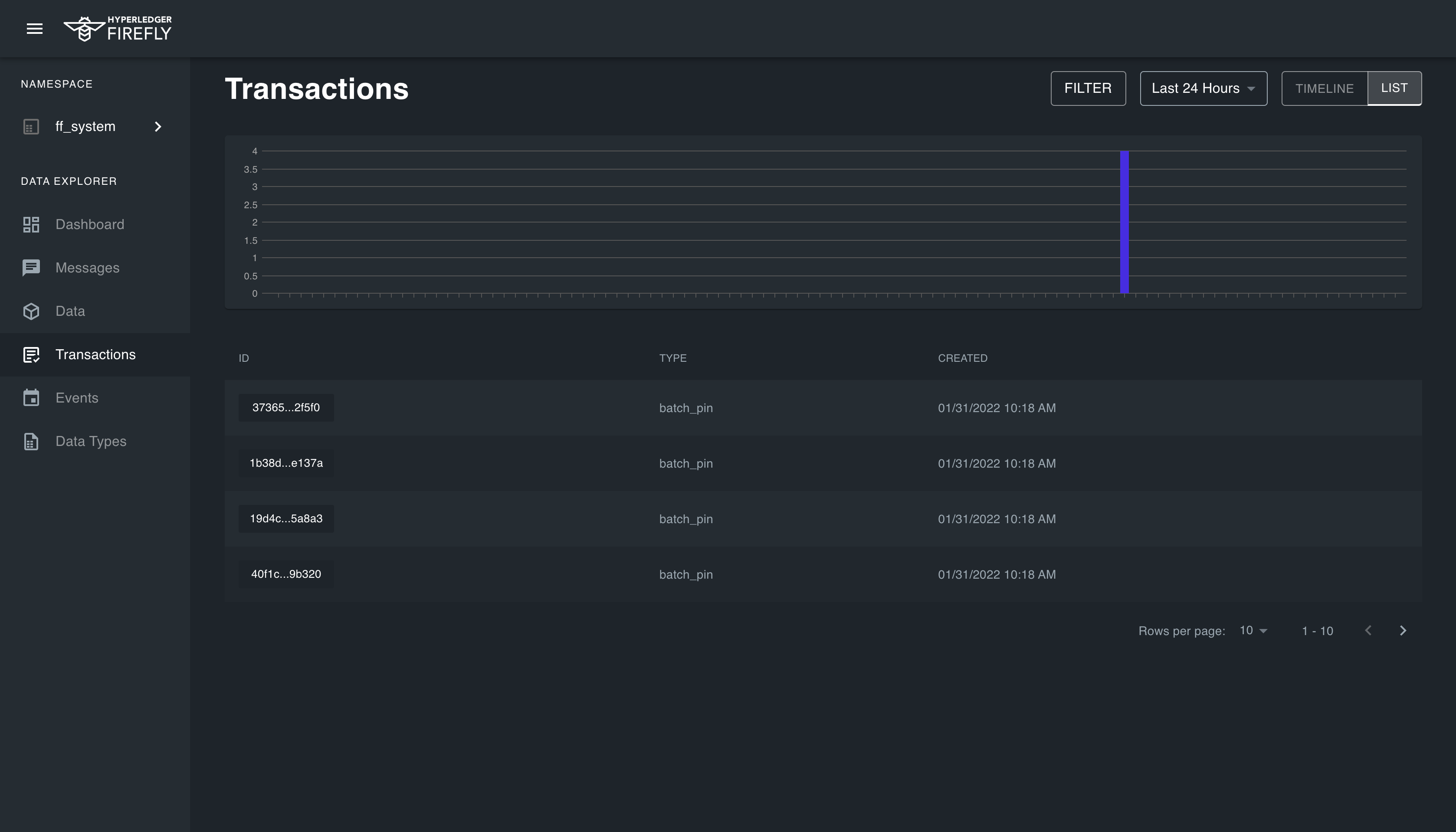Switch to the TIMELINE view
This screenshot has height=832, width=1456.
pyautogui.click(x=1324, y=88)
